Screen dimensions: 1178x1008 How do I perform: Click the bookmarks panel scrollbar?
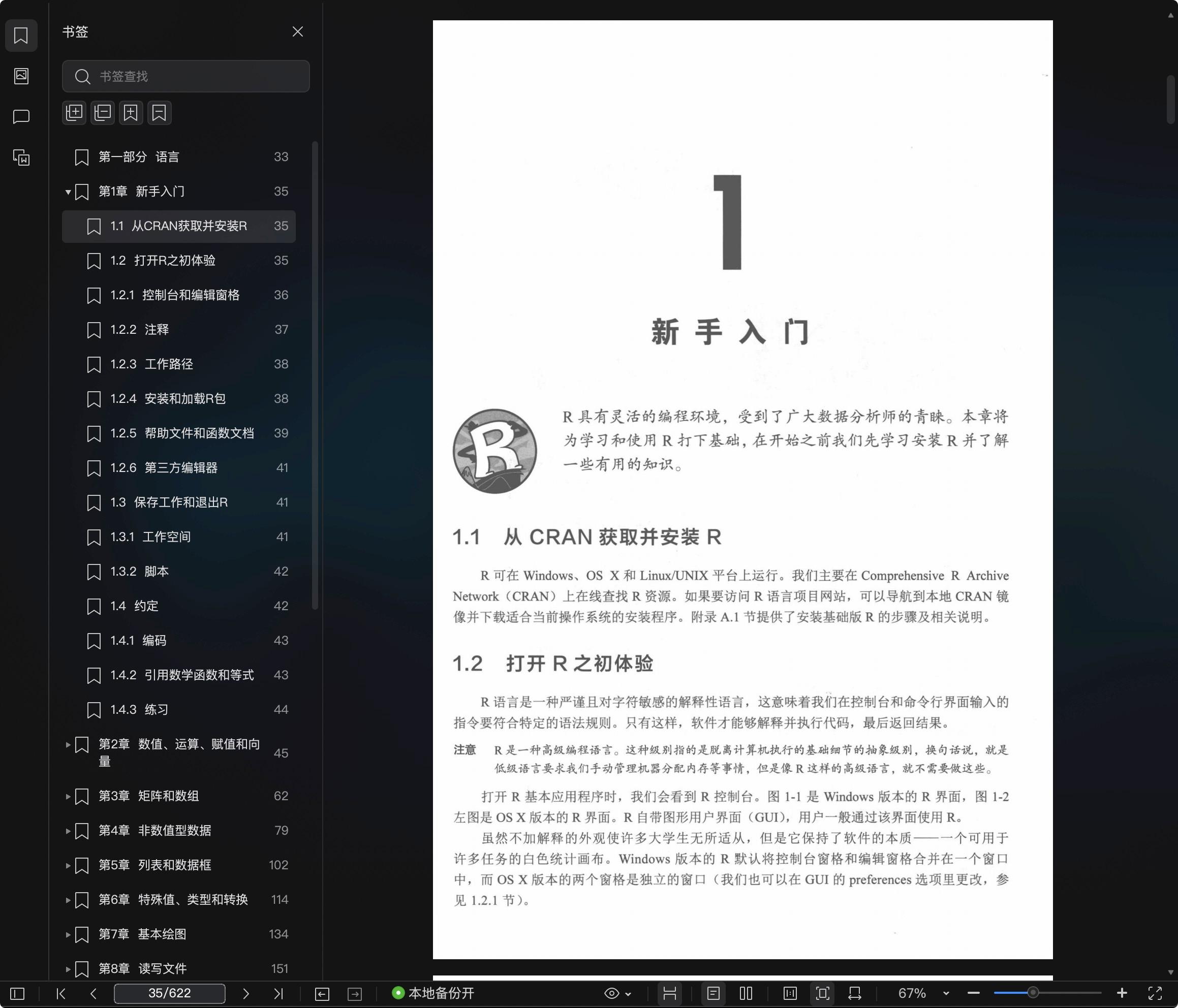click(x=315, y=375)
